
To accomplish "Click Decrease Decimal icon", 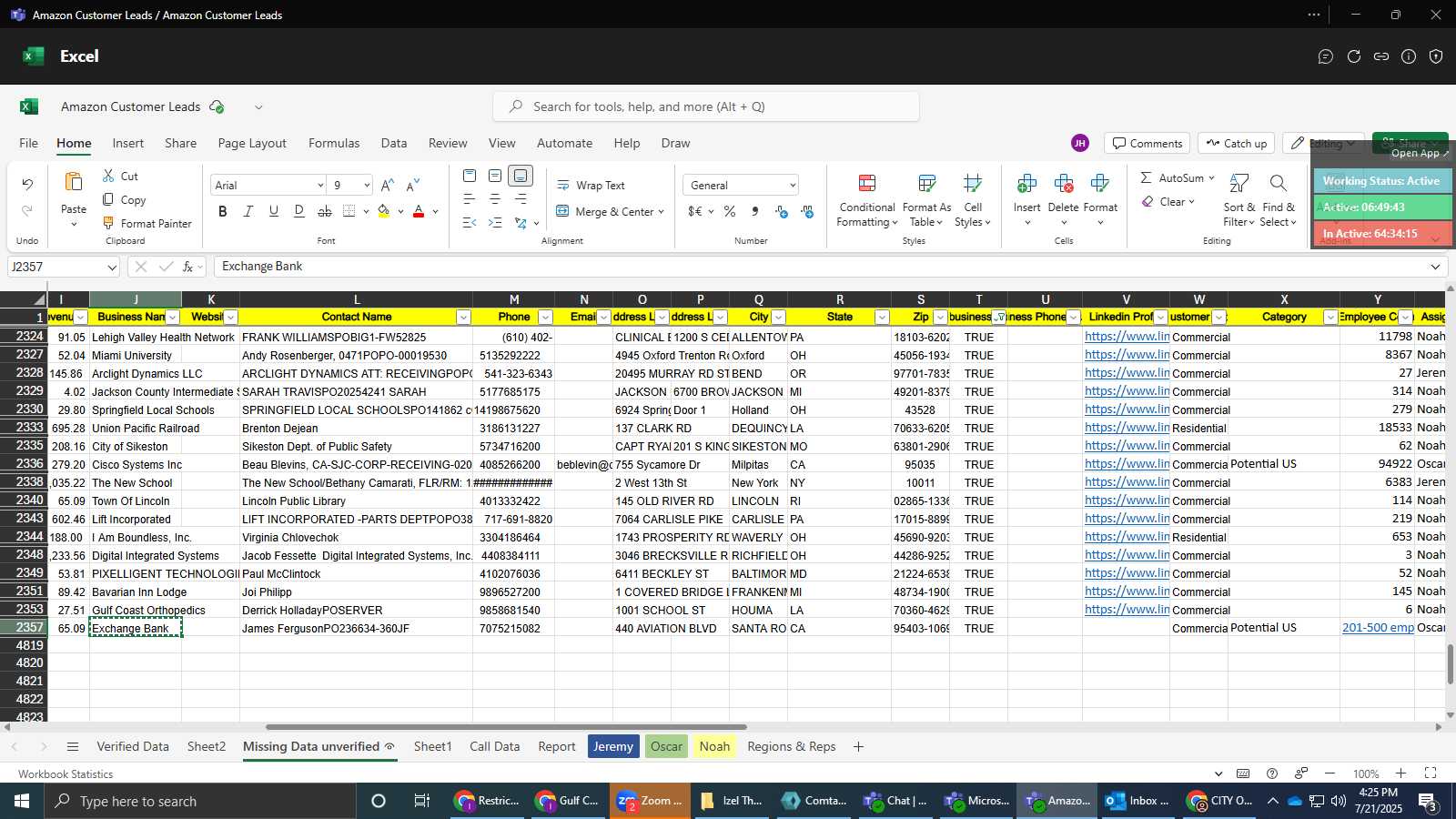I will [807, 211].
